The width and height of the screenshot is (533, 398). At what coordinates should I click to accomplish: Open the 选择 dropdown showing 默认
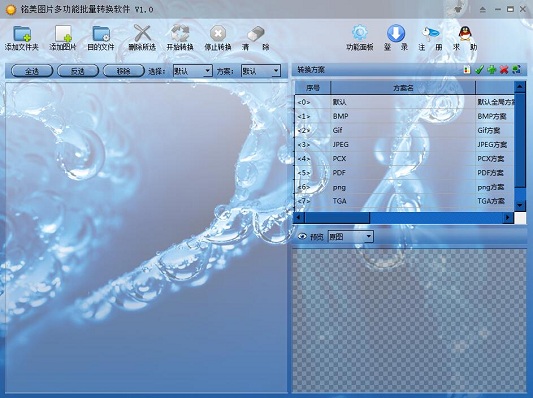(x=193, y=71)
